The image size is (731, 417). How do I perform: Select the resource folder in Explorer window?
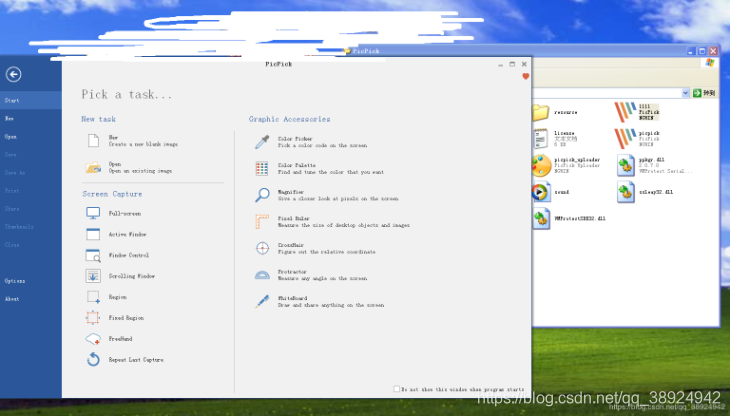tap(555, 112)
